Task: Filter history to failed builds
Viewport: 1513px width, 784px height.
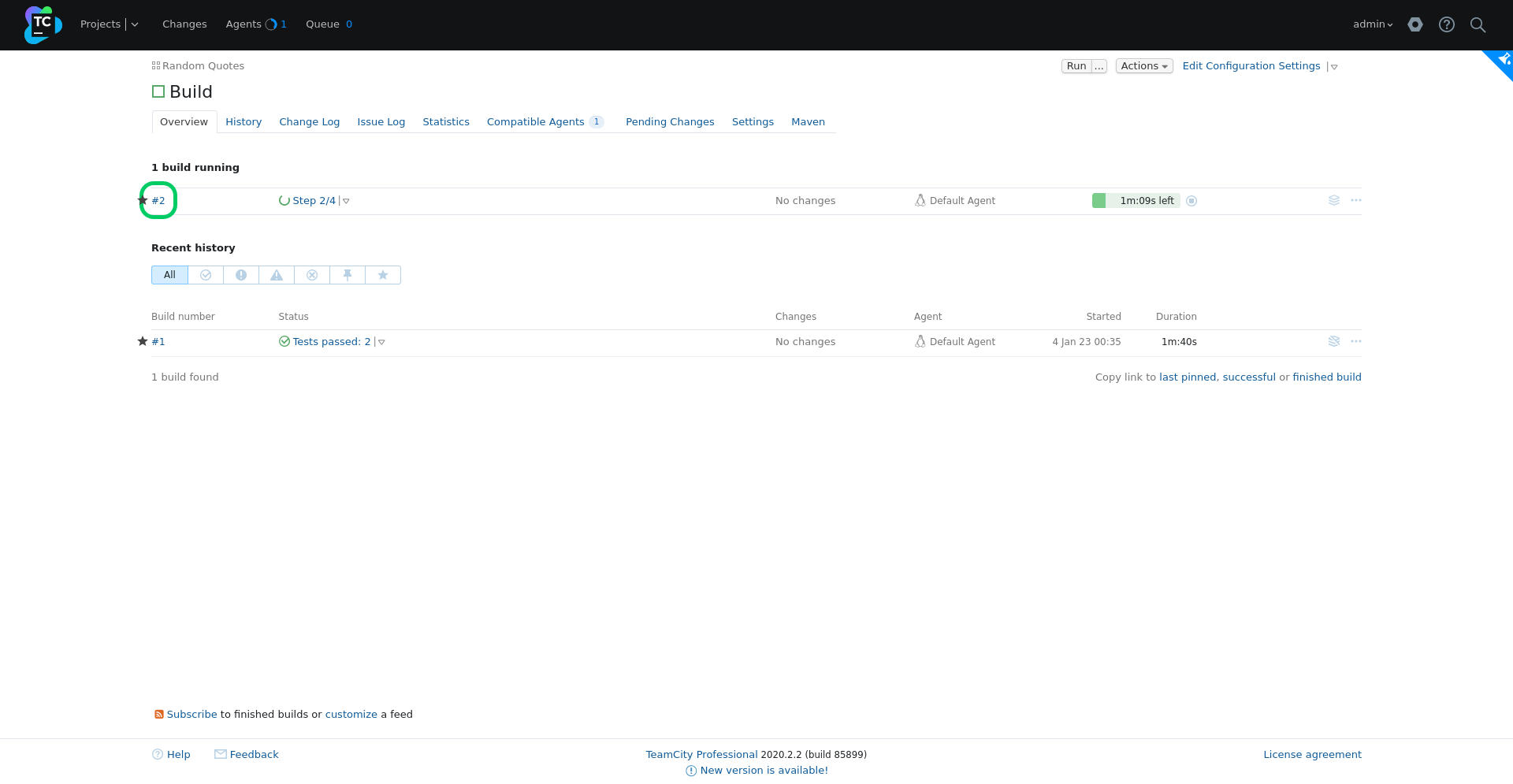Action: [x=241, y=275]
